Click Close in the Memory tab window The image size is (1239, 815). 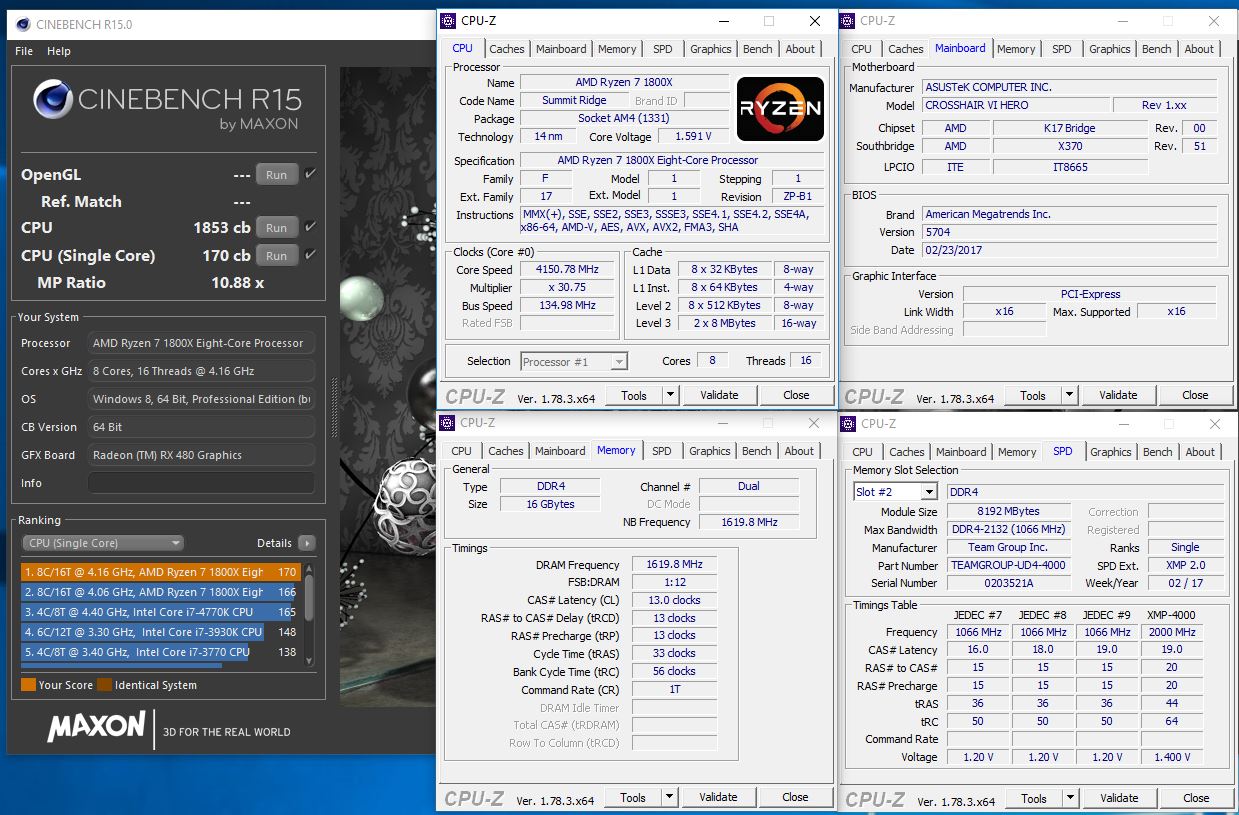[795, 797]
